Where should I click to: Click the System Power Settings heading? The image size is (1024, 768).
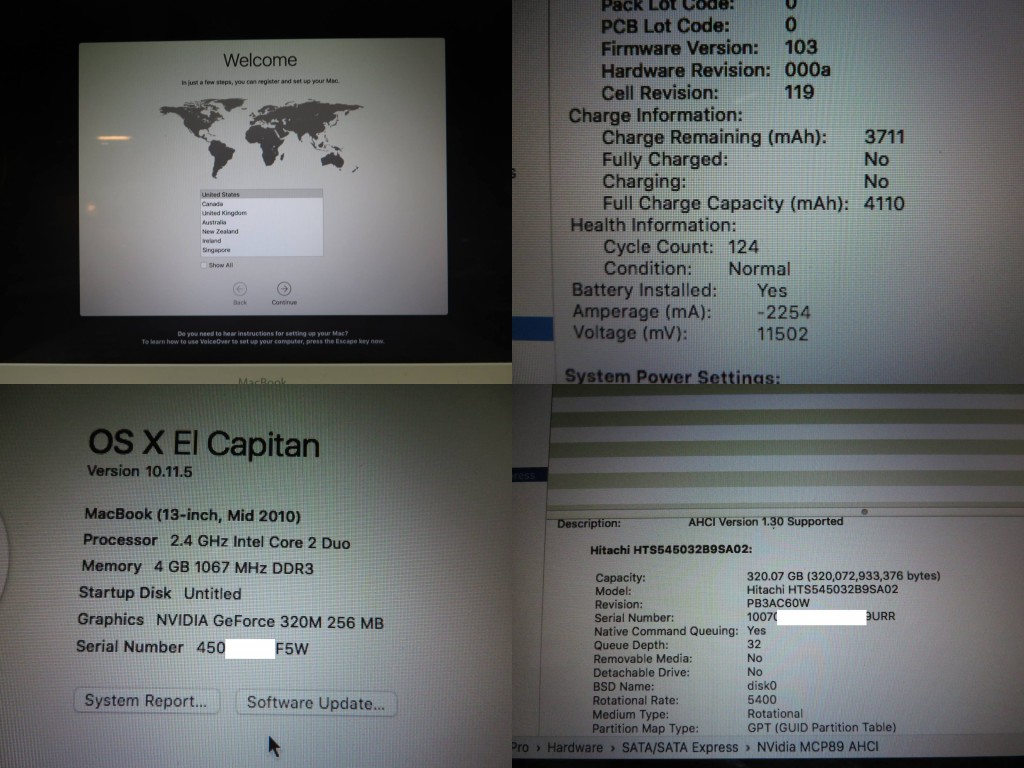(672, 376)
